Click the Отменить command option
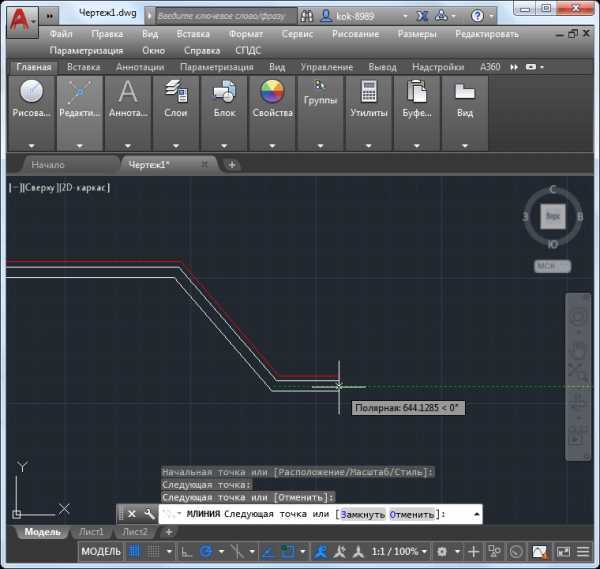600x569 pixels. [412, 514]
